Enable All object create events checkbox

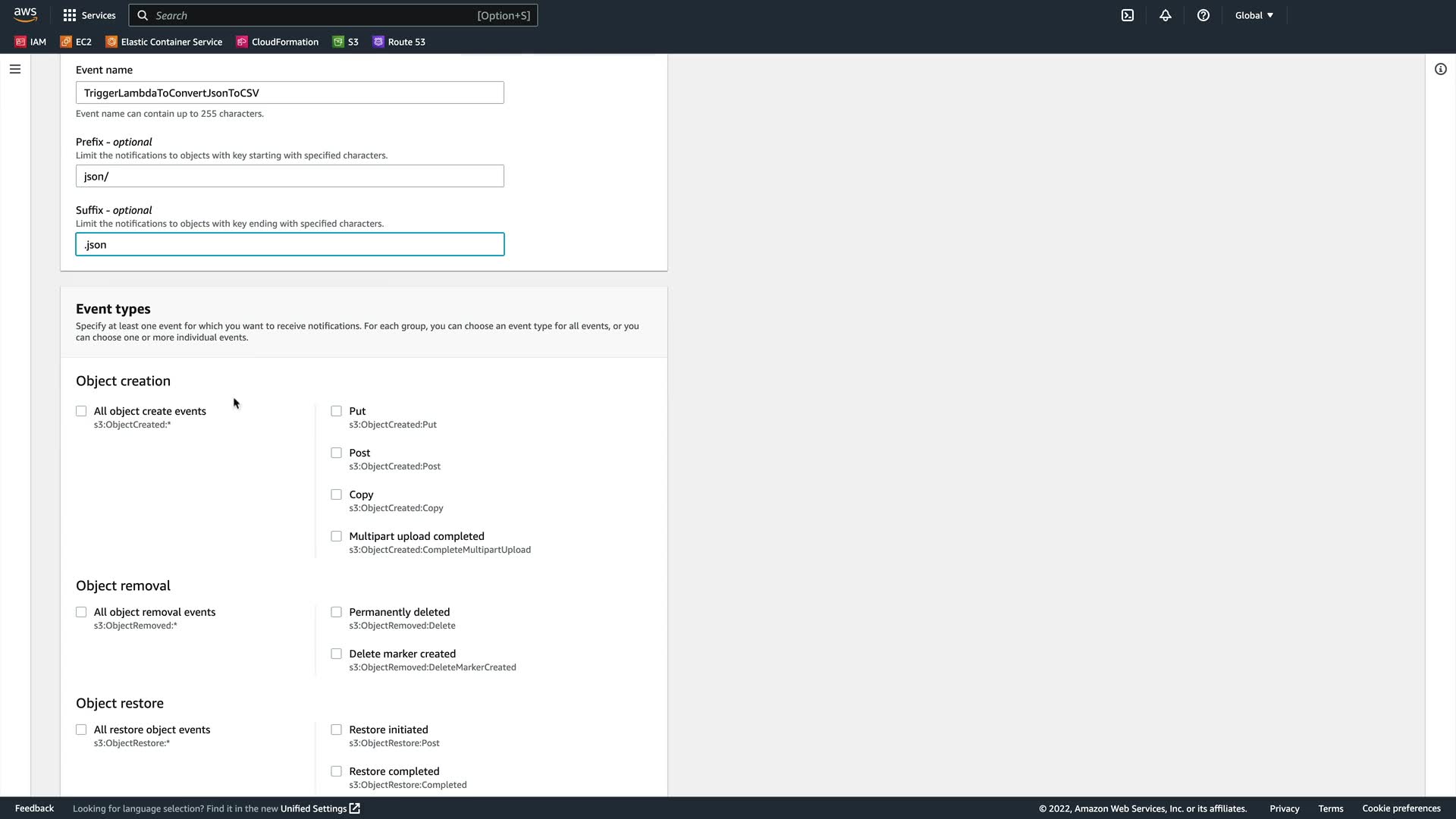[x=81, y=411]
